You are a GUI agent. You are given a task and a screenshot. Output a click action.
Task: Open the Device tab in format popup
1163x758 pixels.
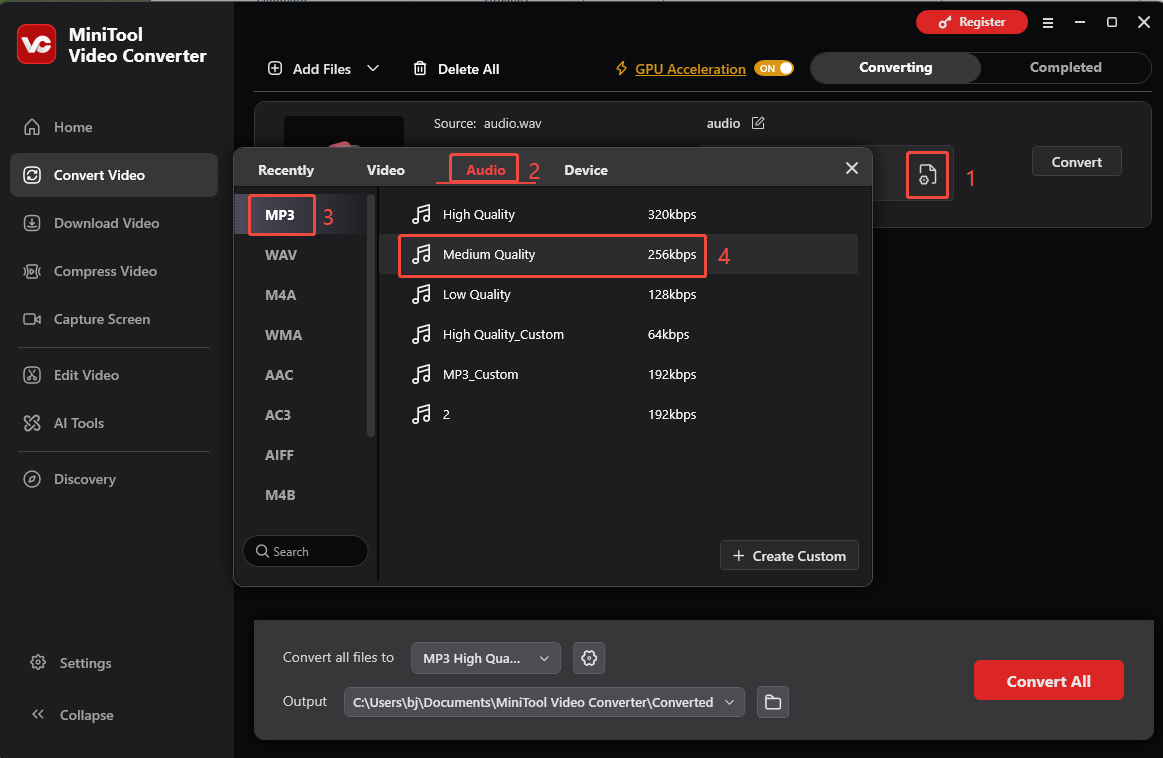pos(585,170)
